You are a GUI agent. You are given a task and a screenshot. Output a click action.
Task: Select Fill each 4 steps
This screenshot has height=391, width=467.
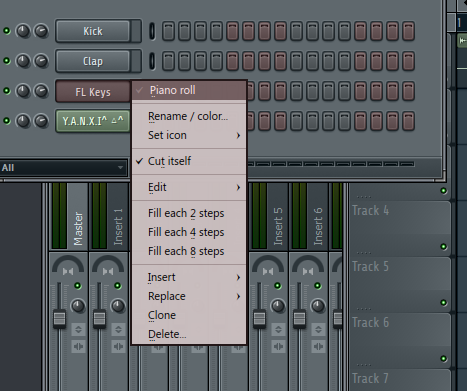tap(189, 232)
